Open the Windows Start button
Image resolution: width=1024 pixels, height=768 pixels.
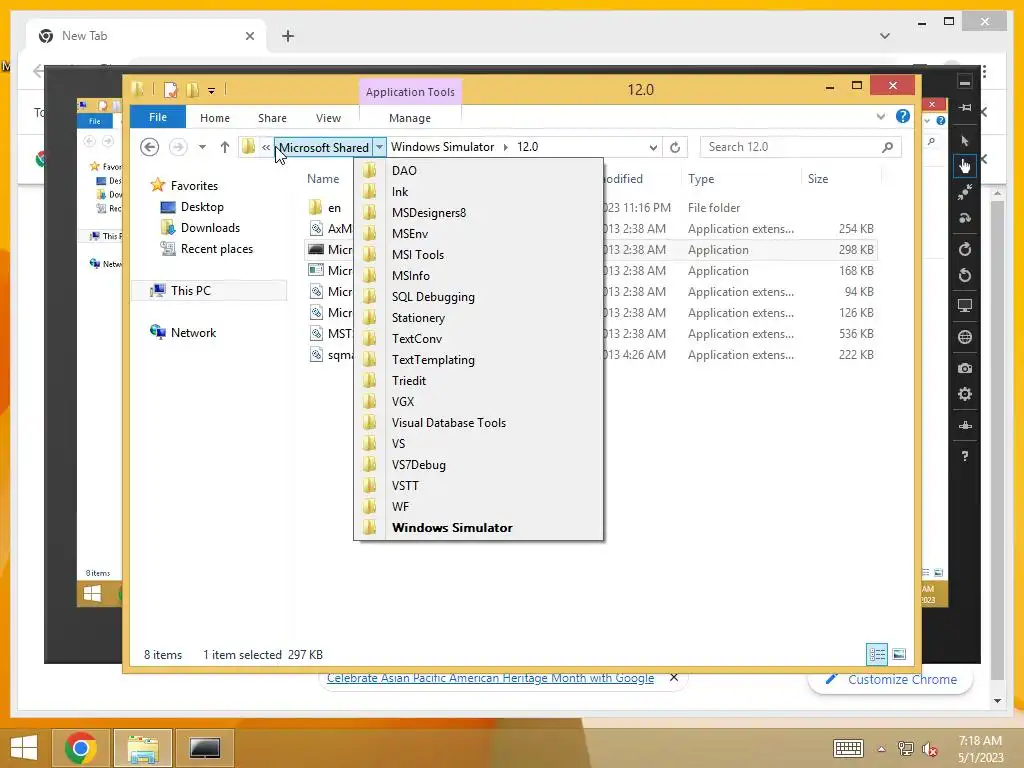click(x=24, y=748)
